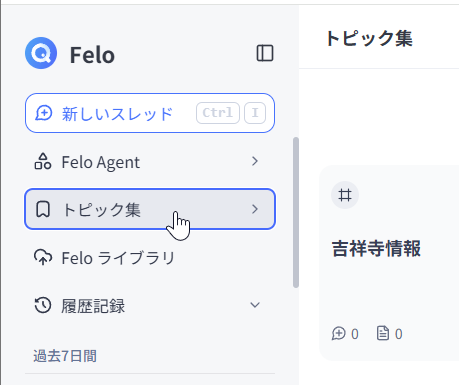Expand the Felo Agent chevron arrow
The height and width of the screenshot is (385, 459).
tap(255, 161)
